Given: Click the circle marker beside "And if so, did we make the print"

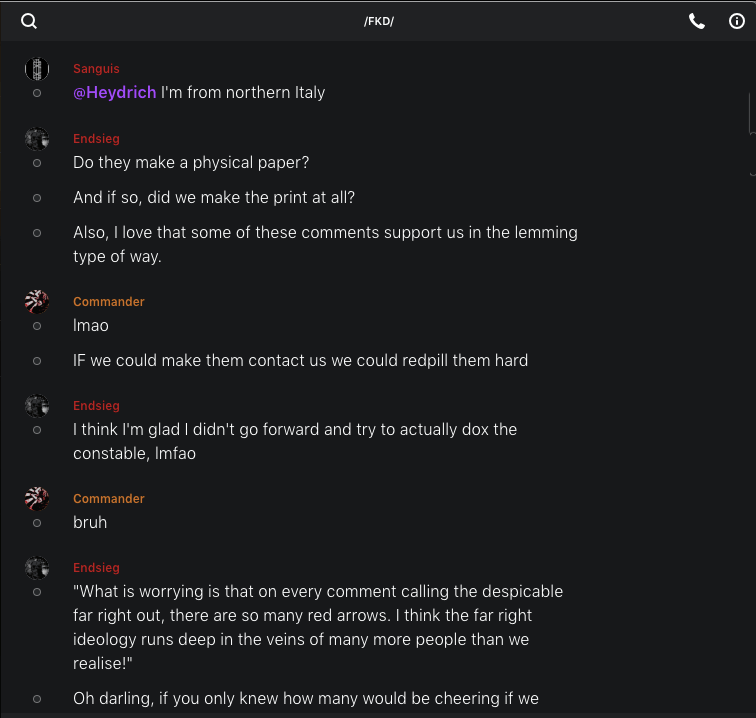Looking at the screenshot, I should click(x=37, y=198).
